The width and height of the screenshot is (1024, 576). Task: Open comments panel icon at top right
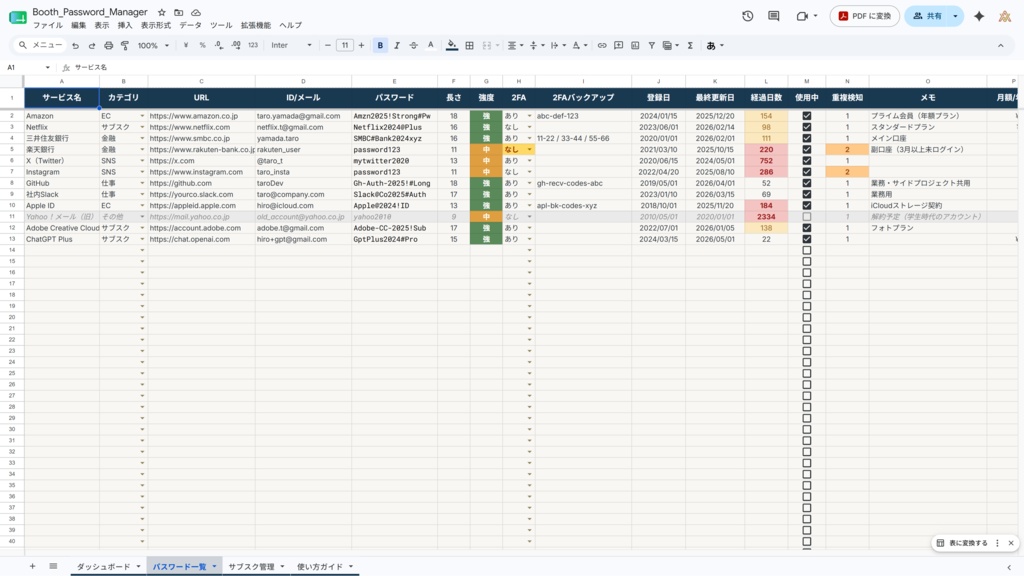(x=774, y=16)
